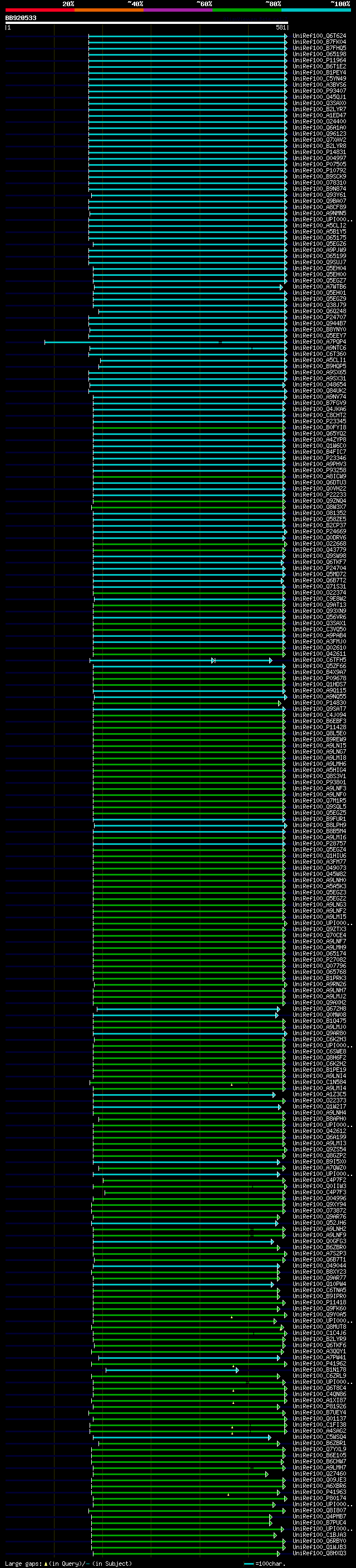Open hit UniRef100_P14830
Image resolution: width=356 pixels, height=1568 pixels.
click(x=319, y=703)
